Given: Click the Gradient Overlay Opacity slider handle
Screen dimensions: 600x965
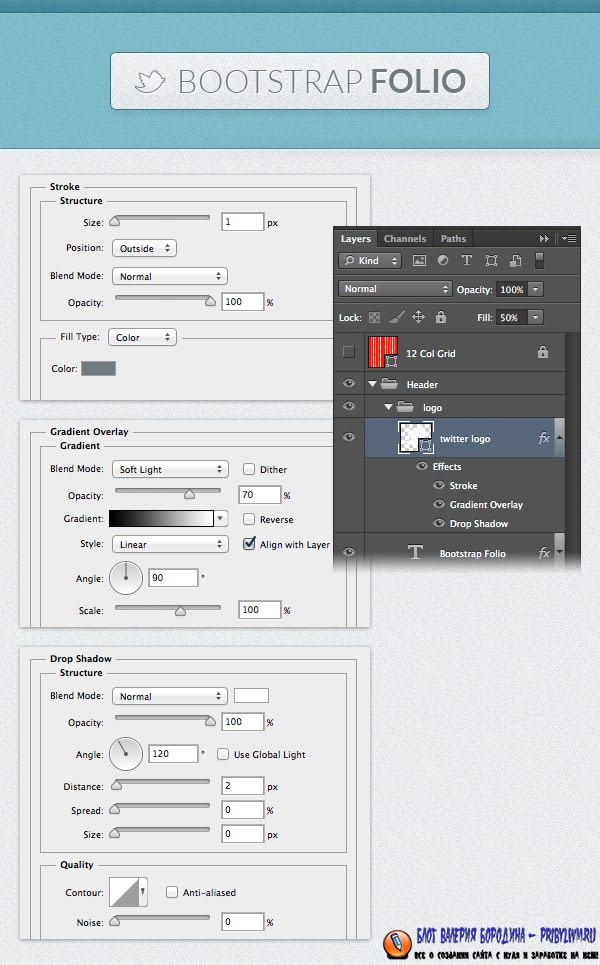Looking at the screenshot, I should click(x=190, y=494).
